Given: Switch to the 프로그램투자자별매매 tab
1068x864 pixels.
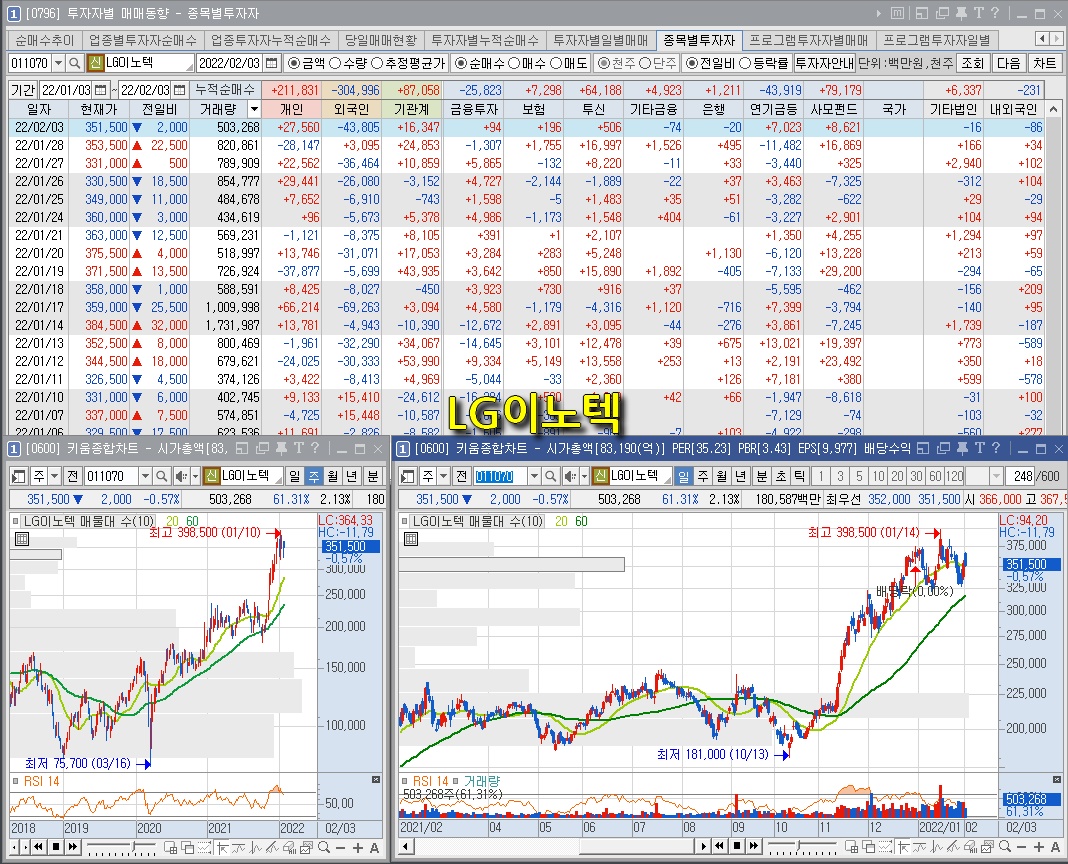Looking at the screenshot, I should [808, 40].
